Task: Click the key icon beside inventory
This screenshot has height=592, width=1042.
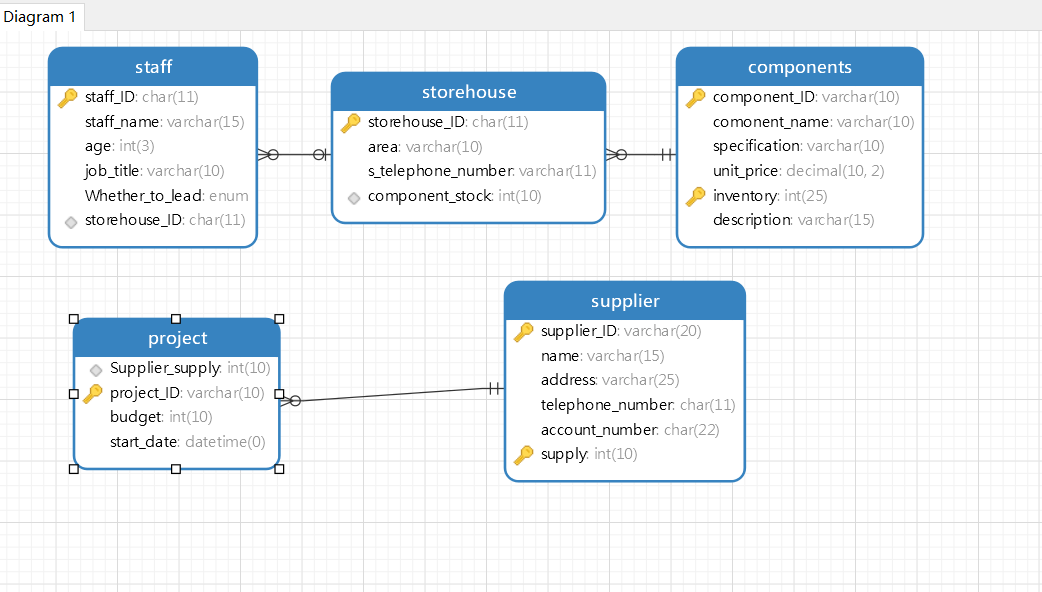Action: pyautogui.click(x=695, y=196)
